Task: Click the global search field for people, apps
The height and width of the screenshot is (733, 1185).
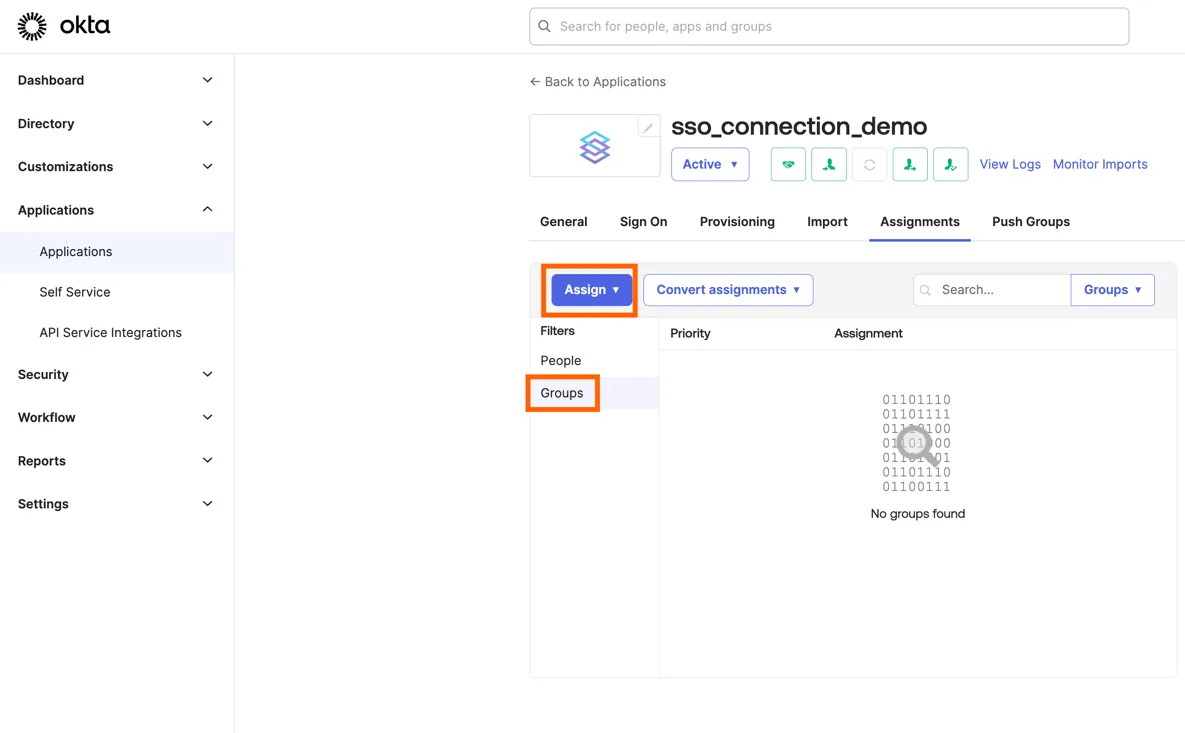Action: (x=829, y=26)
